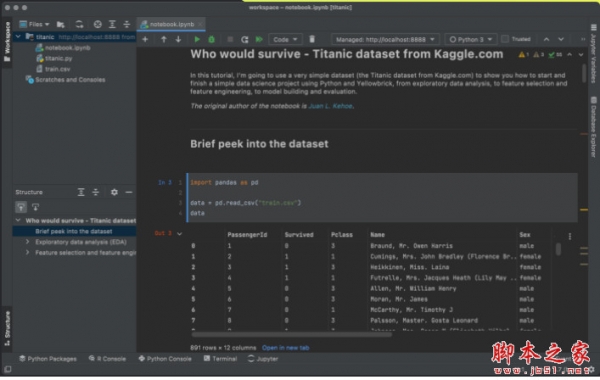This screenshot has width=600, height=380.
Task: Interrupt the kernel with the stop icon
Action: click(230, 39)
